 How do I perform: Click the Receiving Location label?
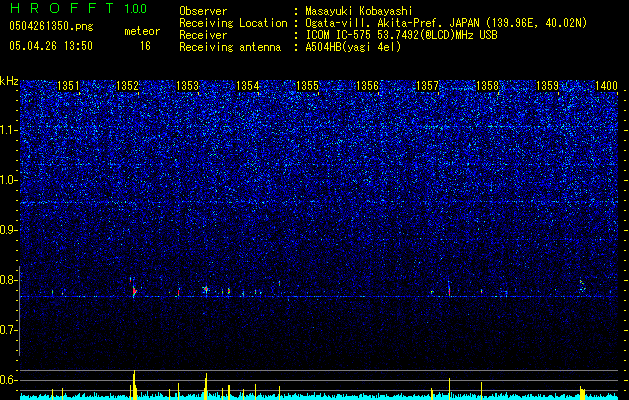[233, 23]
